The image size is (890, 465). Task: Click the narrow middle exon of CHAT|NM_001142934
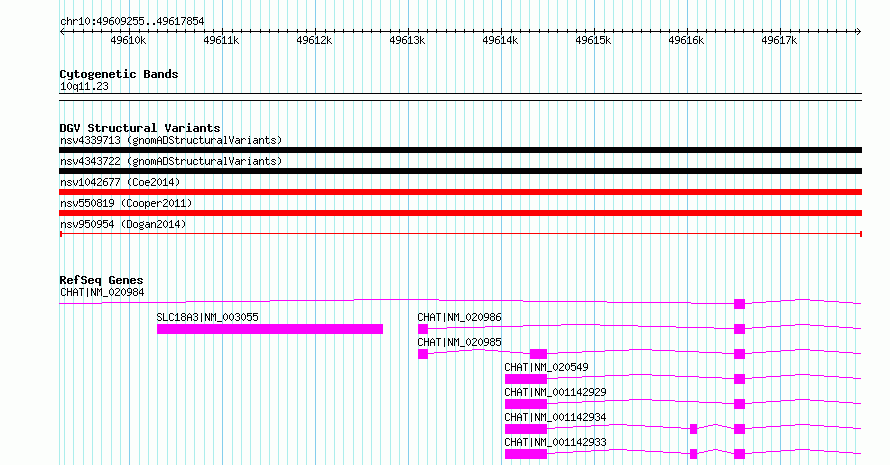coord(693,429)
